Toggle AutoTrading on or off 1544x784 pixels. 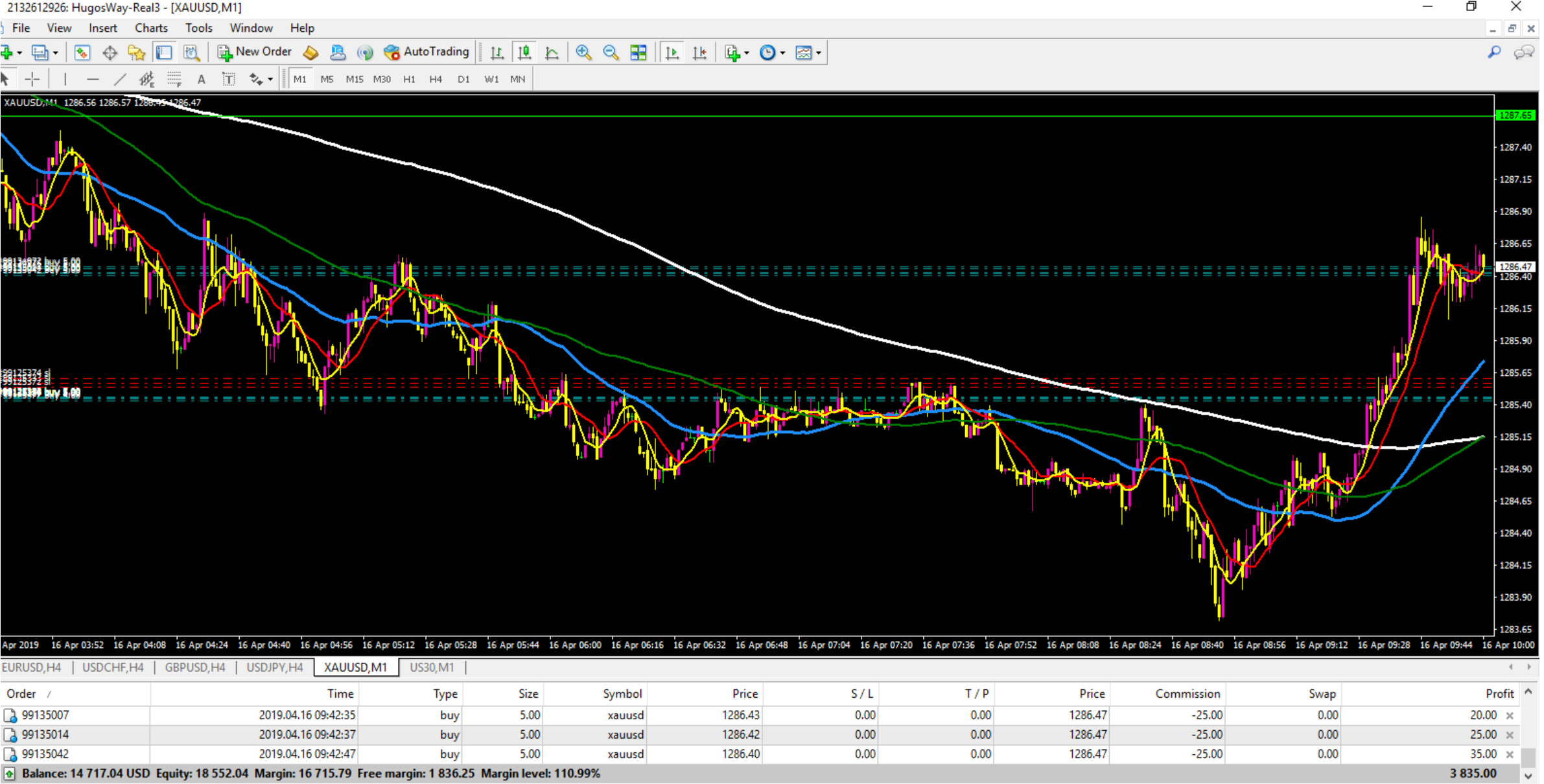[x=426, y=52]
